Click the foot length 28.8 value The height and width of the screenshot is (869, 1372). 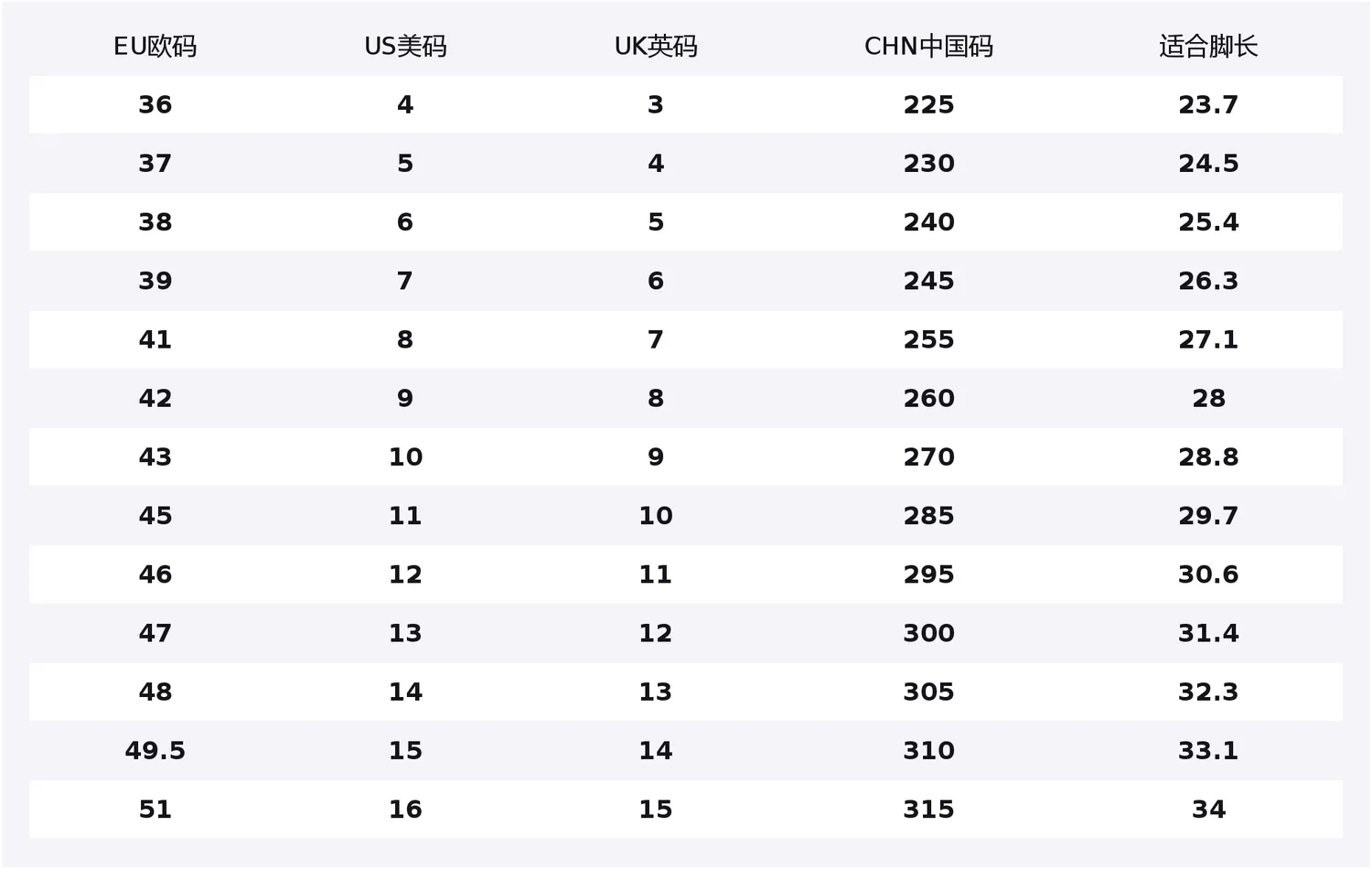[1208, 457]
